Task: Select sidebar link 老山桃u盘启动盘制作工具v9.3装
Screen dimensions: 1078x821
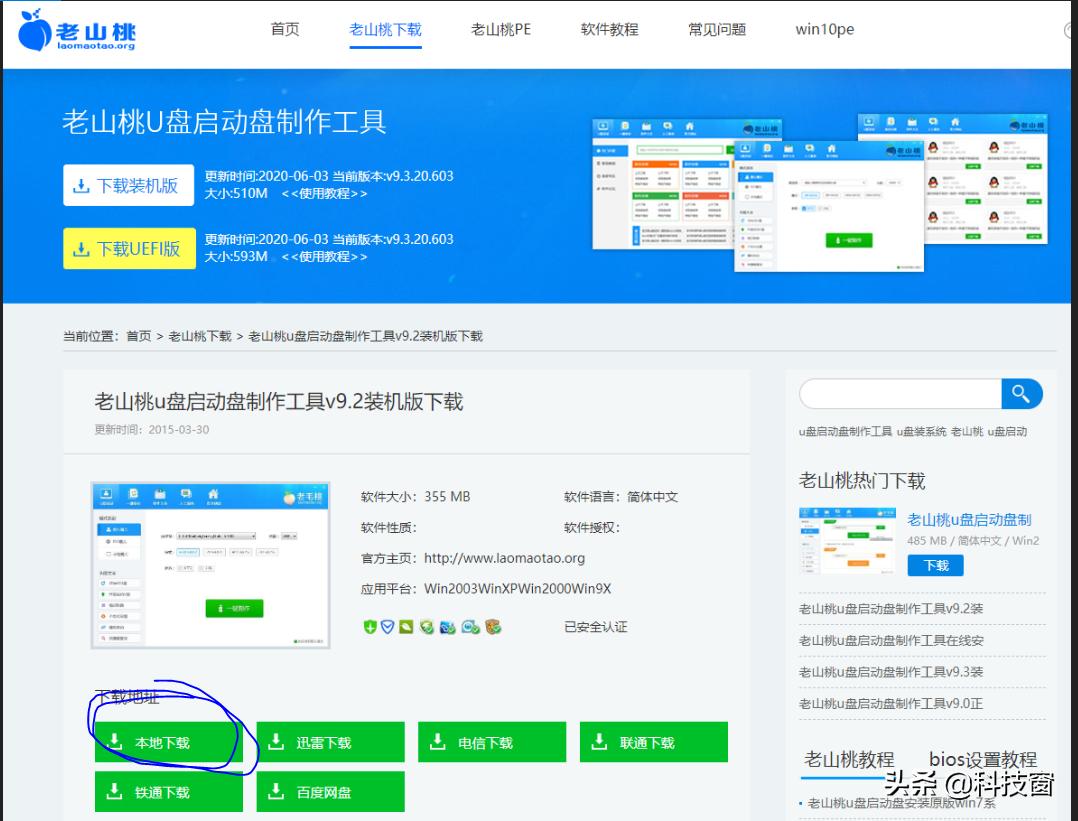Action: [892, 671]
